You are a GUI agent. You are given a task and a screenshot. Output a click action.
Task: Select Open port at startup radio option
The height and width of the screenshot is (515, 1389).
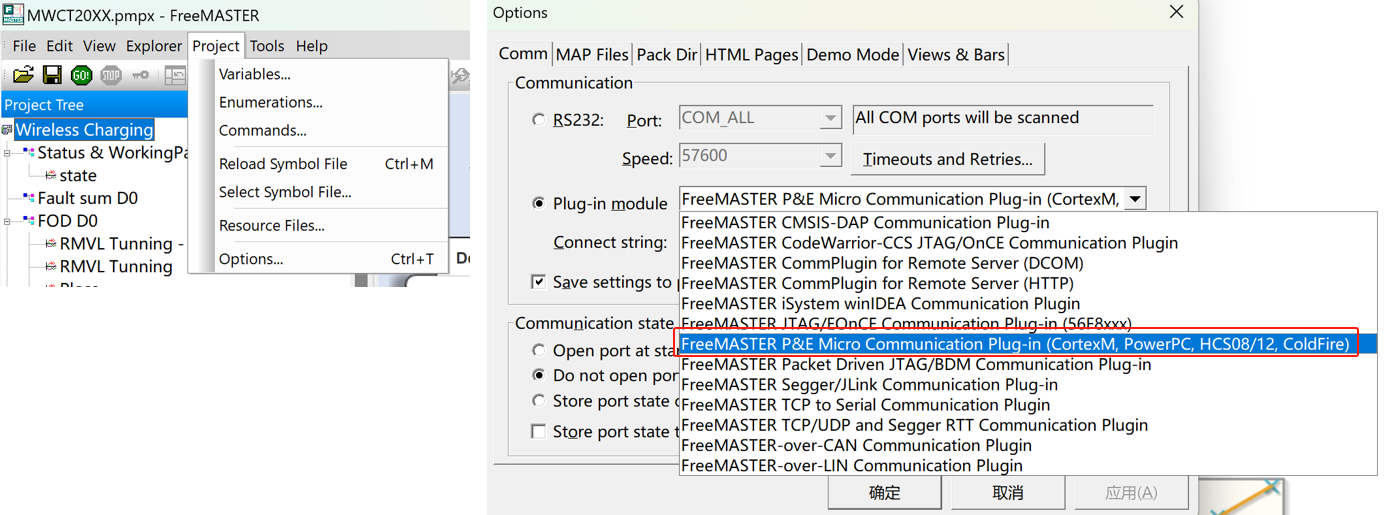pyautogui.click(x=539, y=351)
